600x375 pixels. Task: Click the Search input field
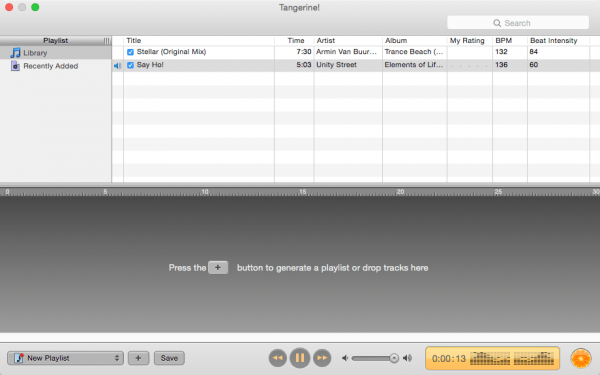[x=518, y=23]
